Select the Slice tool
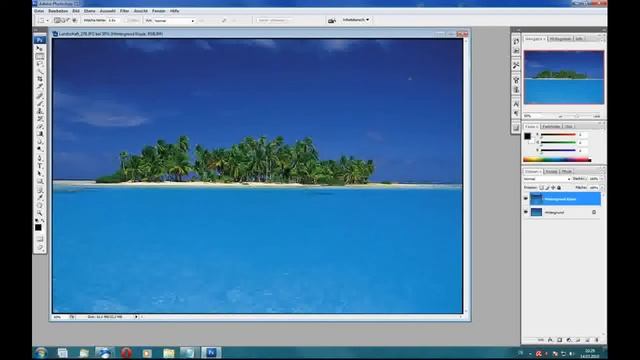The width and height of the screenshot is (640, 360). click(40, 87)
